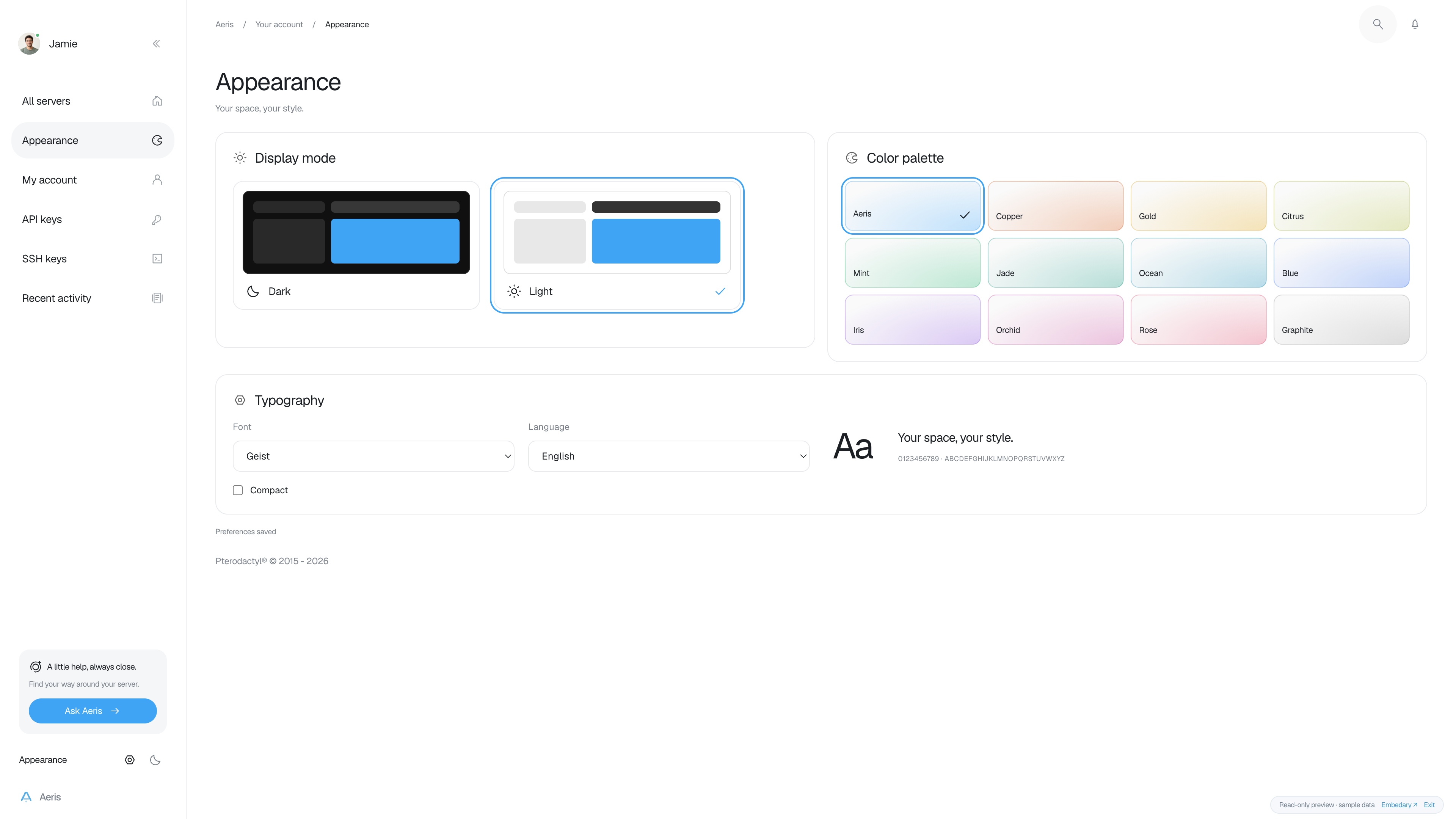Open All servers in sidebar
Viewport: 1456px width, 819px height.
[x=93, y=101]
